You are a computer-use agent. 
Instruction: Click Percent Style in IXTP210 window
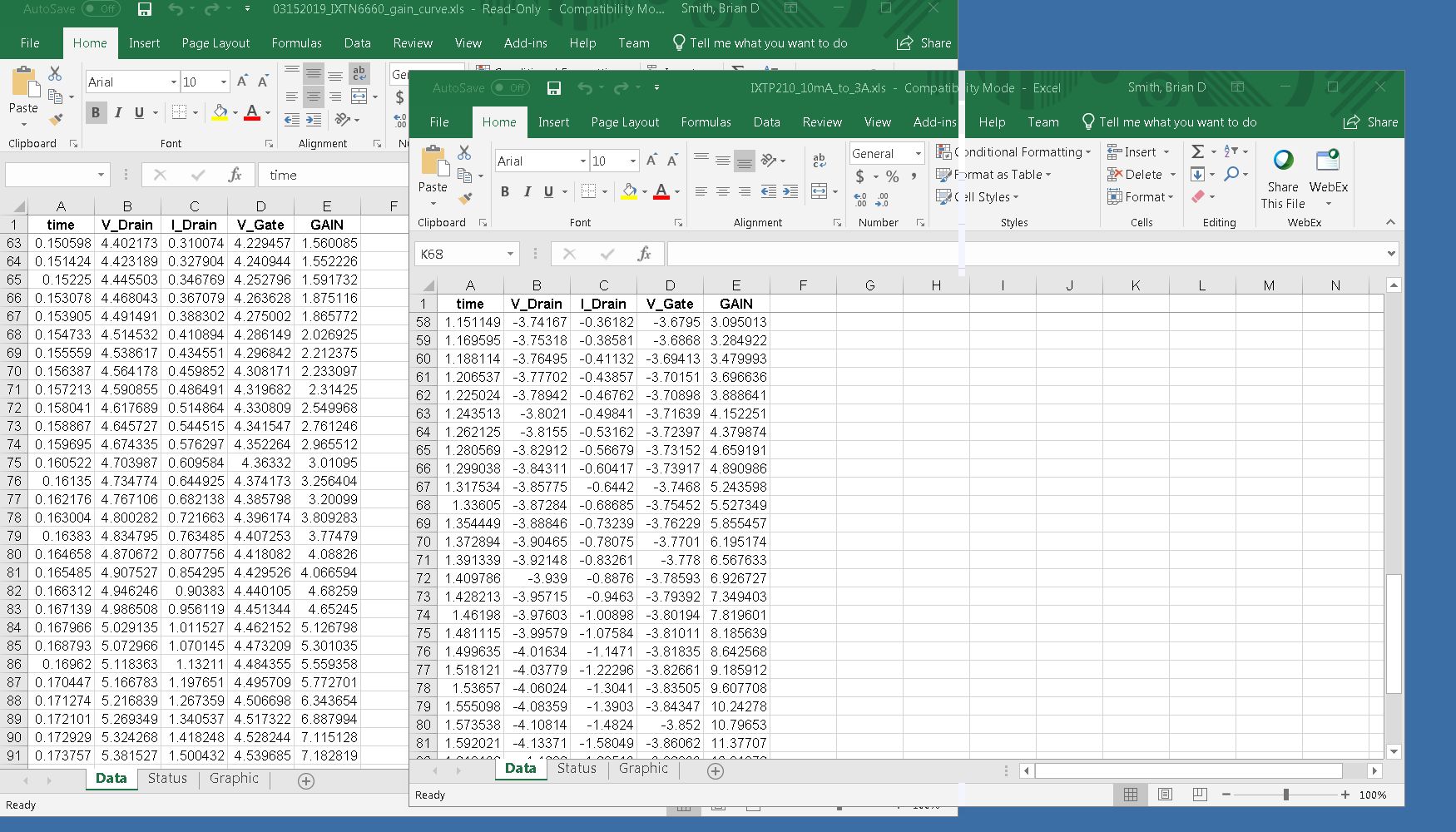[x=892, y=176]
